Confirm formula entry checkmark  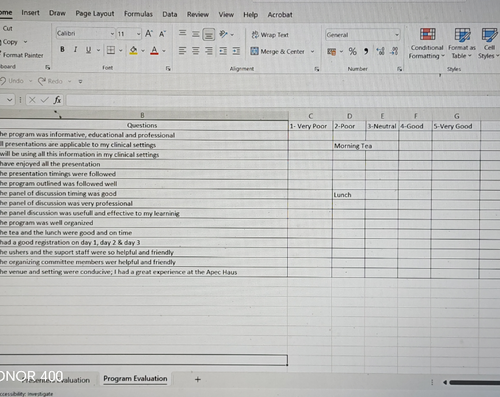pos(44,100)
